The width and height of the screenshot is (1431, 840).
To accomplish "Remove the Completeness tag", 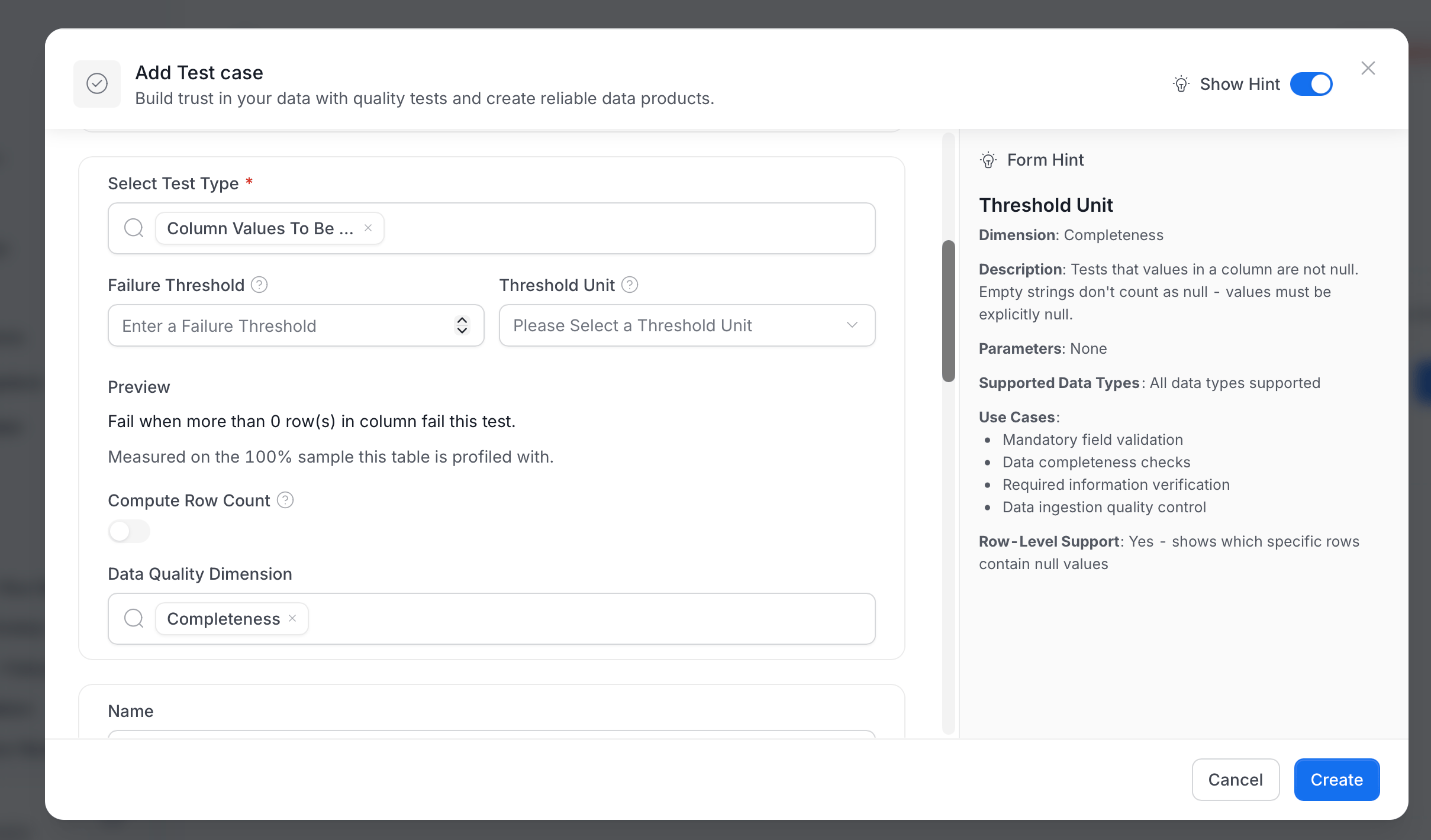I will click(292, 618).
